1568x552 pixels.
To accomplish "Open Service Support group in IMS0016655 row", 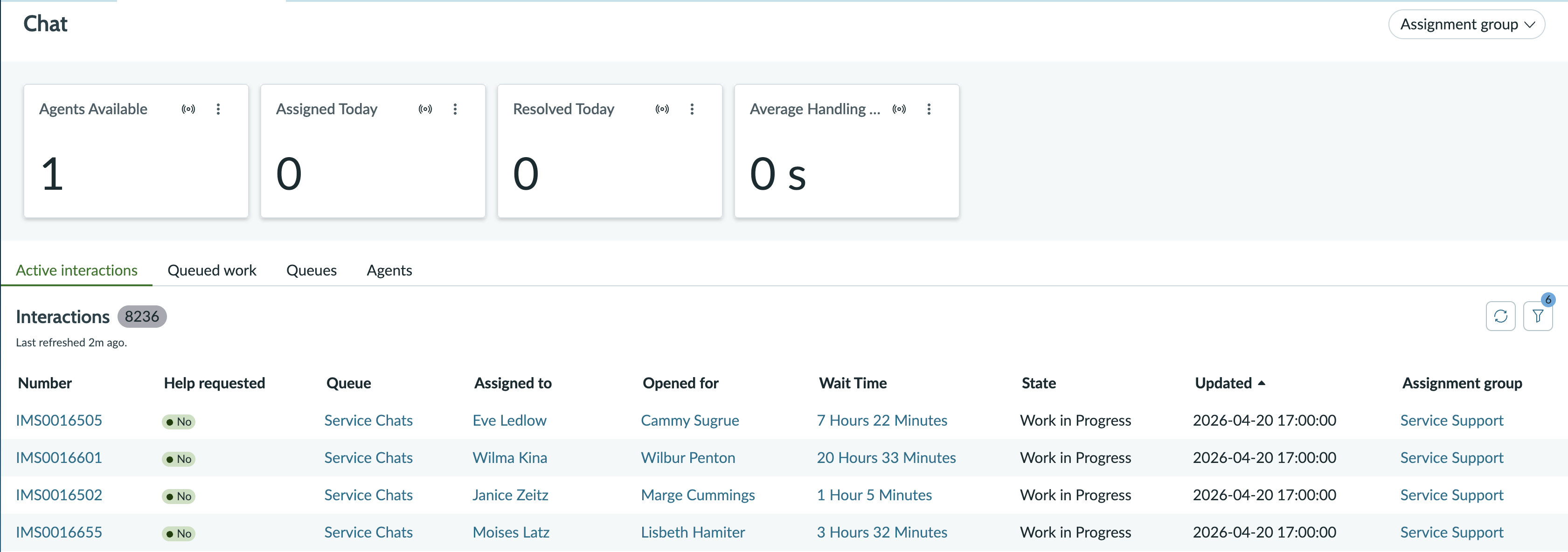I will click(x=1452, y=532).
